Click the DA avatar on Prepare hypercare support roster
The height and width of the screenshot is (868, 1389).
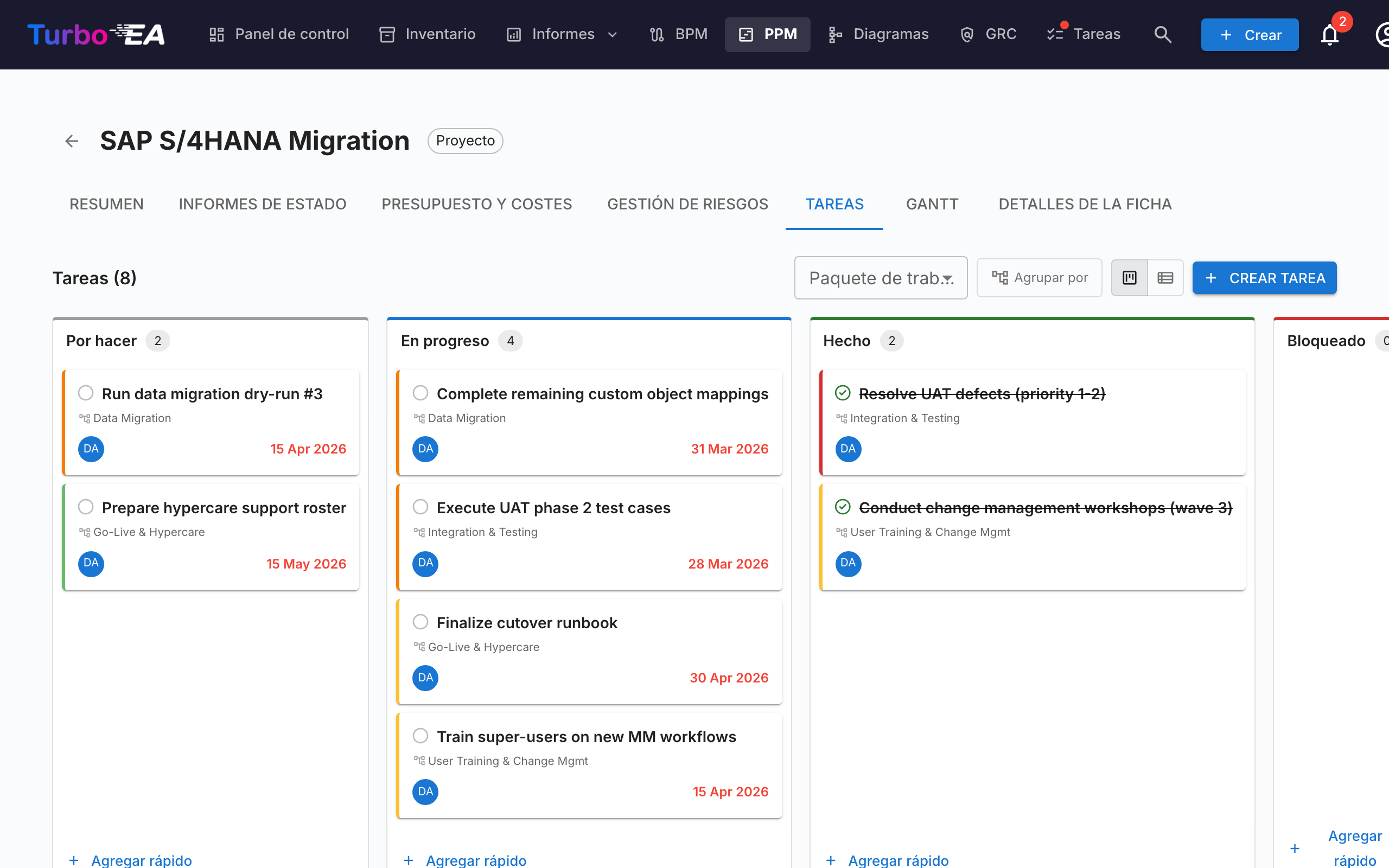(x=91, y=563)
